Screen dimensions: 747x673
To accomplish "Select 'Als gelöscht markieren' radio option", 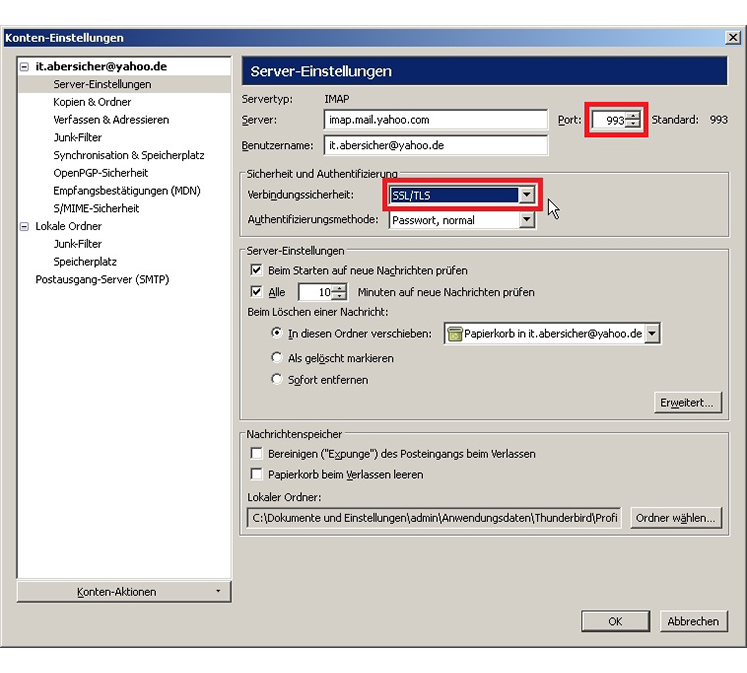I will click(x=278, y=357).
